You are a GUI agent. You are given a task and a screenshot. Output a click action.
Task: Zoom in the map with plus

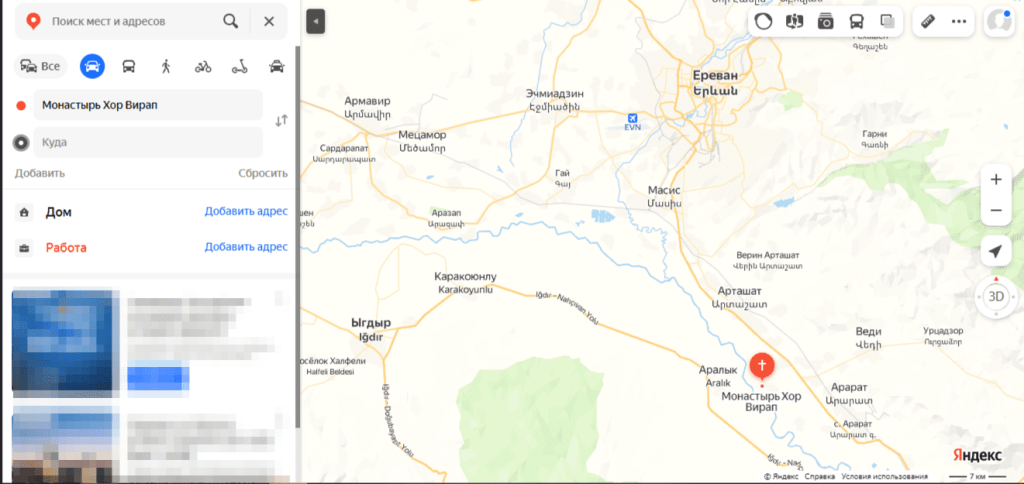coord(996,180)
